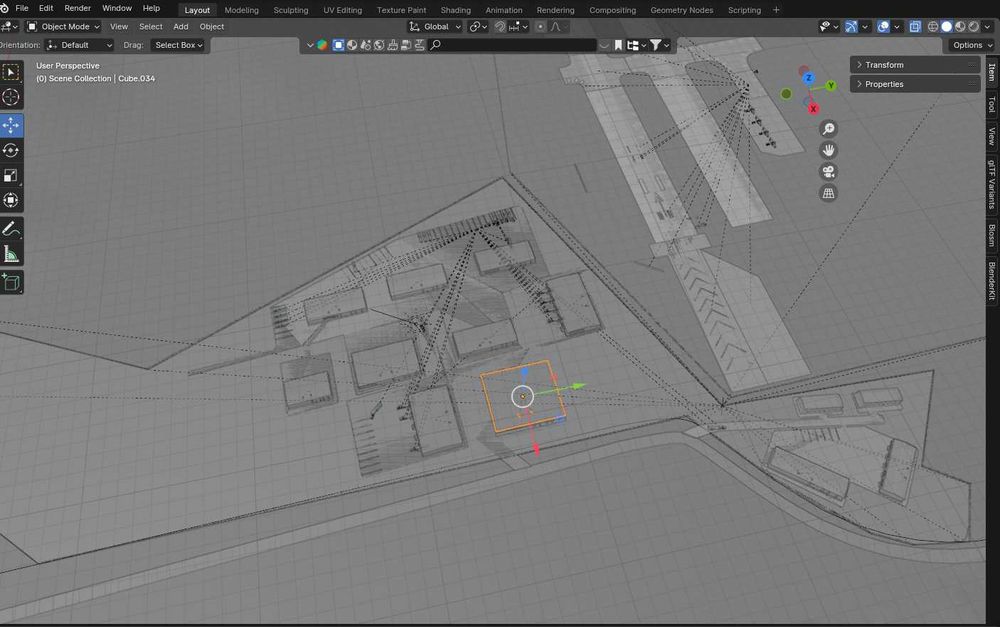Open the glTF Variants sidebar tab
The image size is (1000, 627).
pyautogui.click(x=992, y=184)
